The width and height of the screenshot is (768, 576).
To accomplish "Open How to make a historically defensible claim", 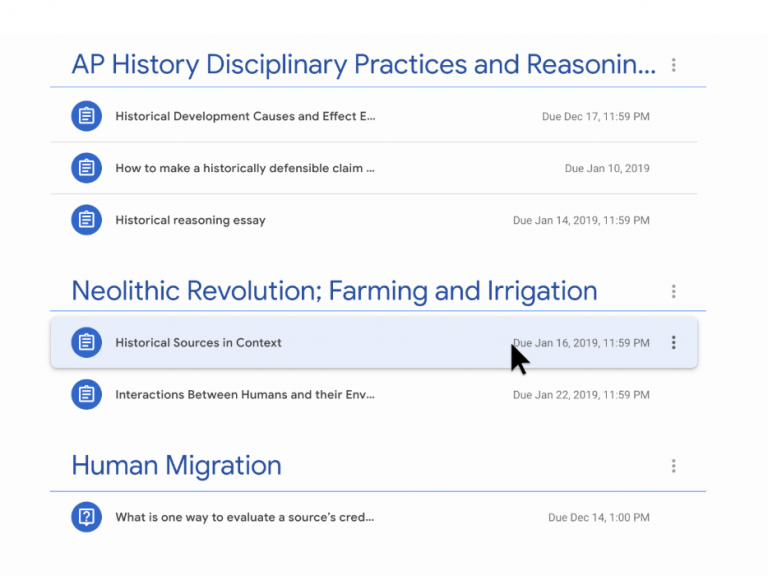I will click(245, 168).
